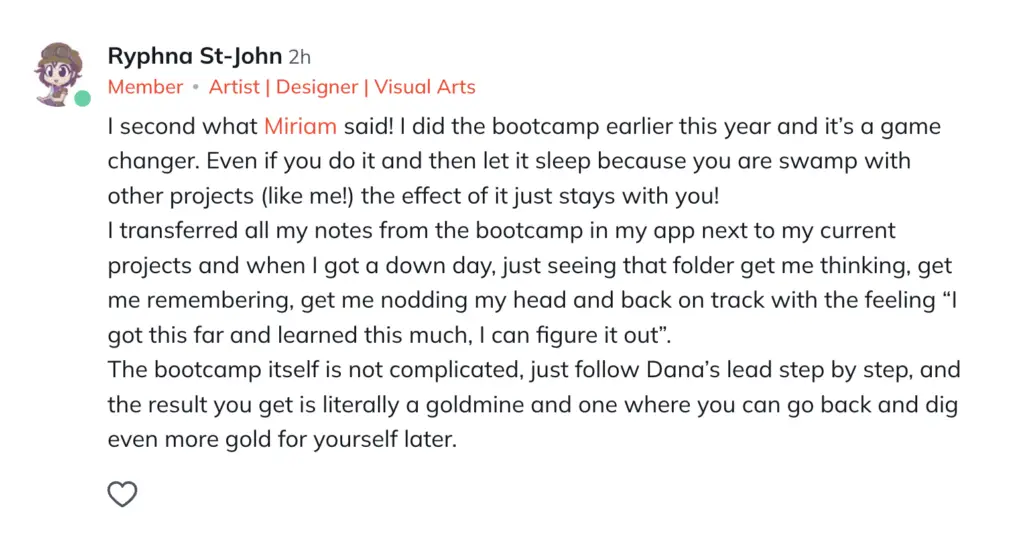Click the Artist tag in the headline
This screenshot has width=1024, height=537.
click(234, 87)
